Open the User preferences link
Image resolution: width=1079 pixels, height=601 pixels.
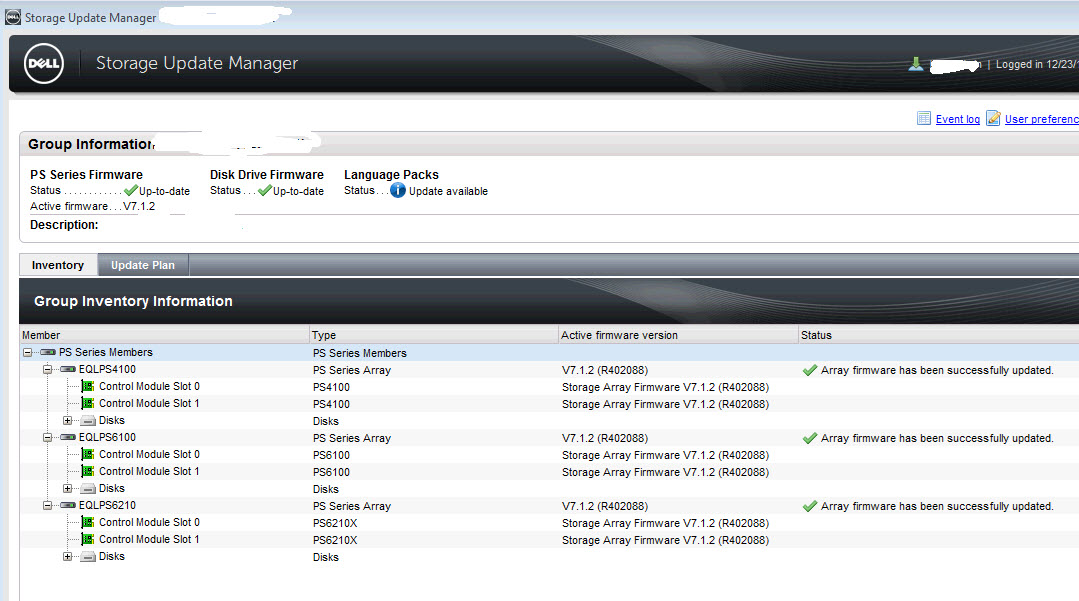click(x=1042, y=119)
